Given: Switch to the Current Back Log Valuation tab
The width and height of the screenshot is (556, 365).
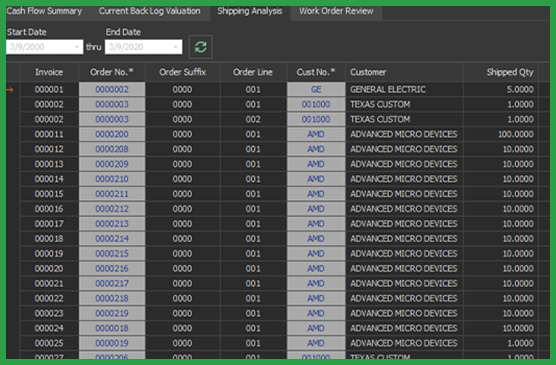Looking at the screenshot, I should point(150,11).
